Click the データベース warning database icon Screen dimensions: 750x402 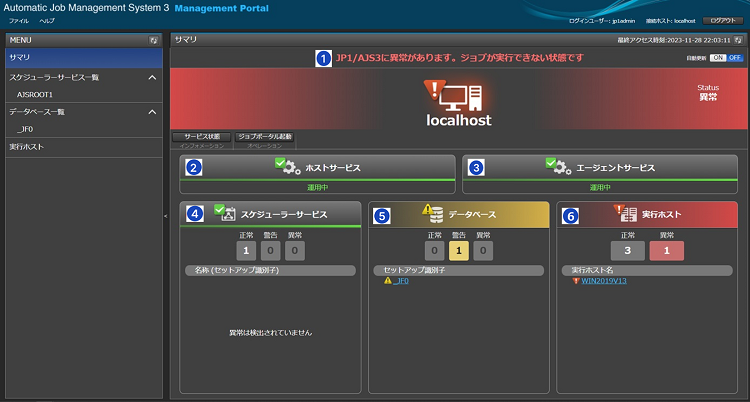coord(433,214)
